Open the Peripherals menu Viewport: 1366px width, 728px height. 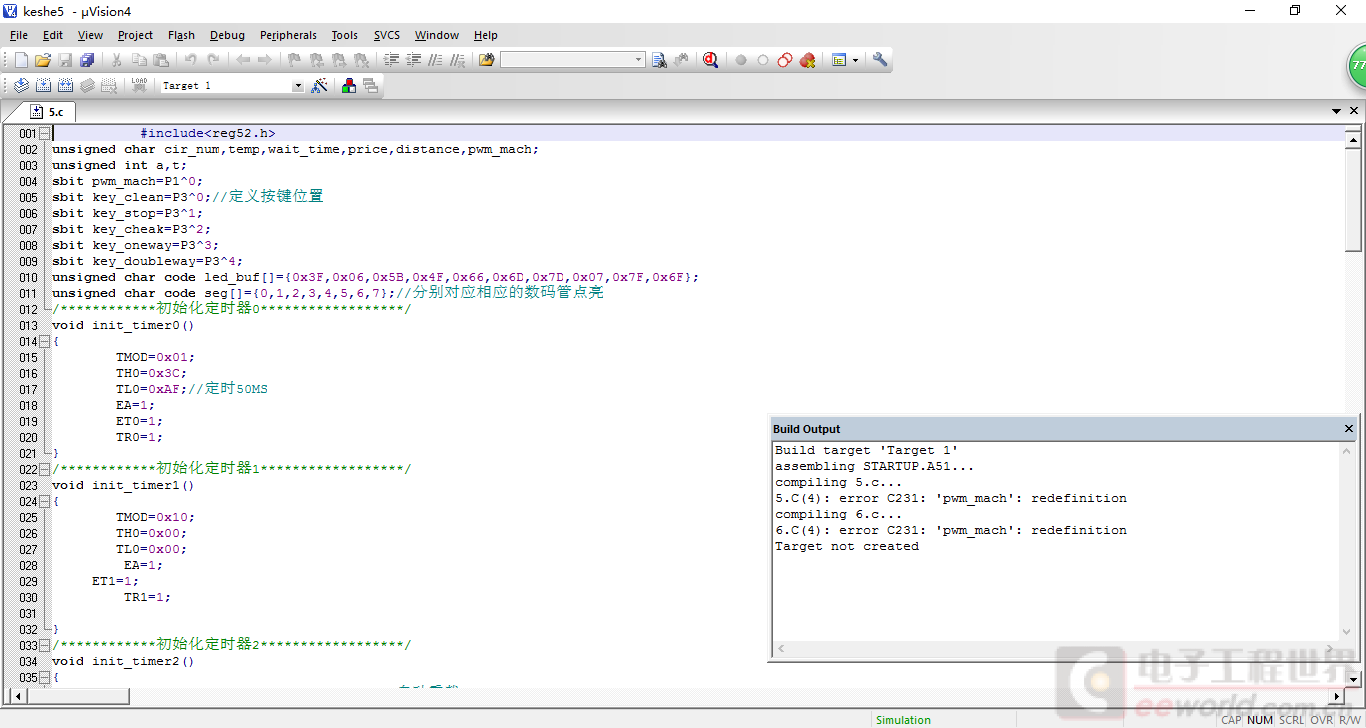pos(288,35)
